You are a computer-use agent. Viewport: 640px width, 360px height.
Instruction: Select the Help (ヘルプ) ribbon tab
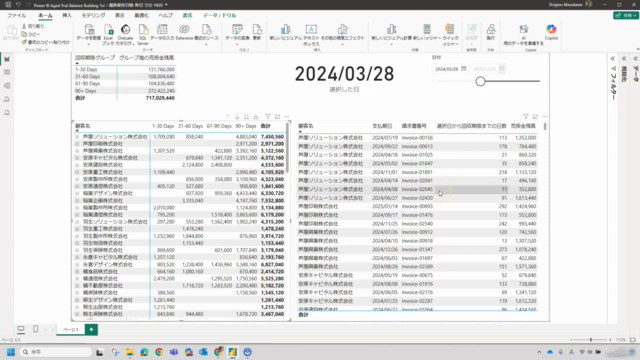coord(166,16)
